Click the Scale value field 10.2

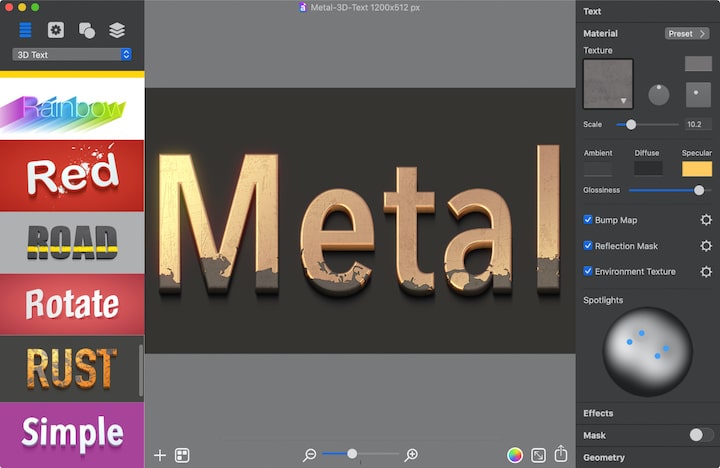tap(698, 124)
